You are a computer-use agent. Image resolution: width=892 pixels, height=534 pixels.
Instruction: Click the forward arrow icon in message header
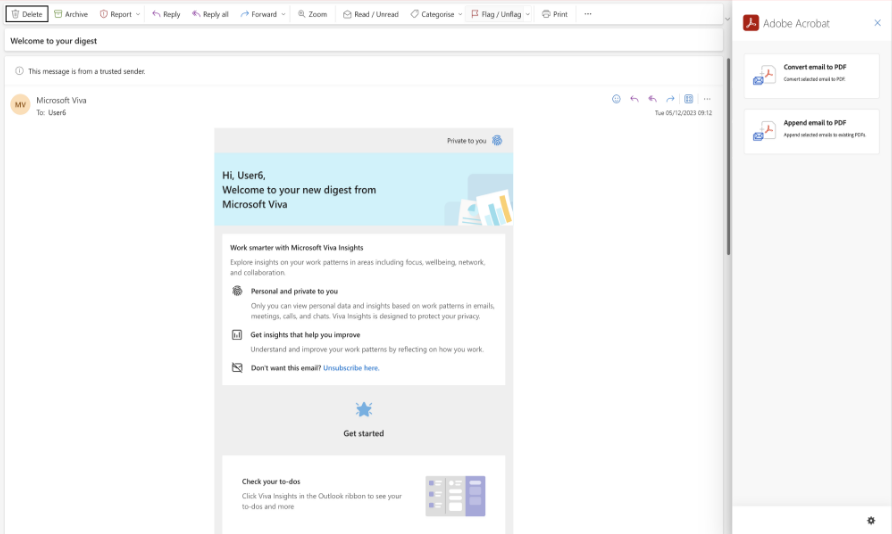click(x=670, y=99)
